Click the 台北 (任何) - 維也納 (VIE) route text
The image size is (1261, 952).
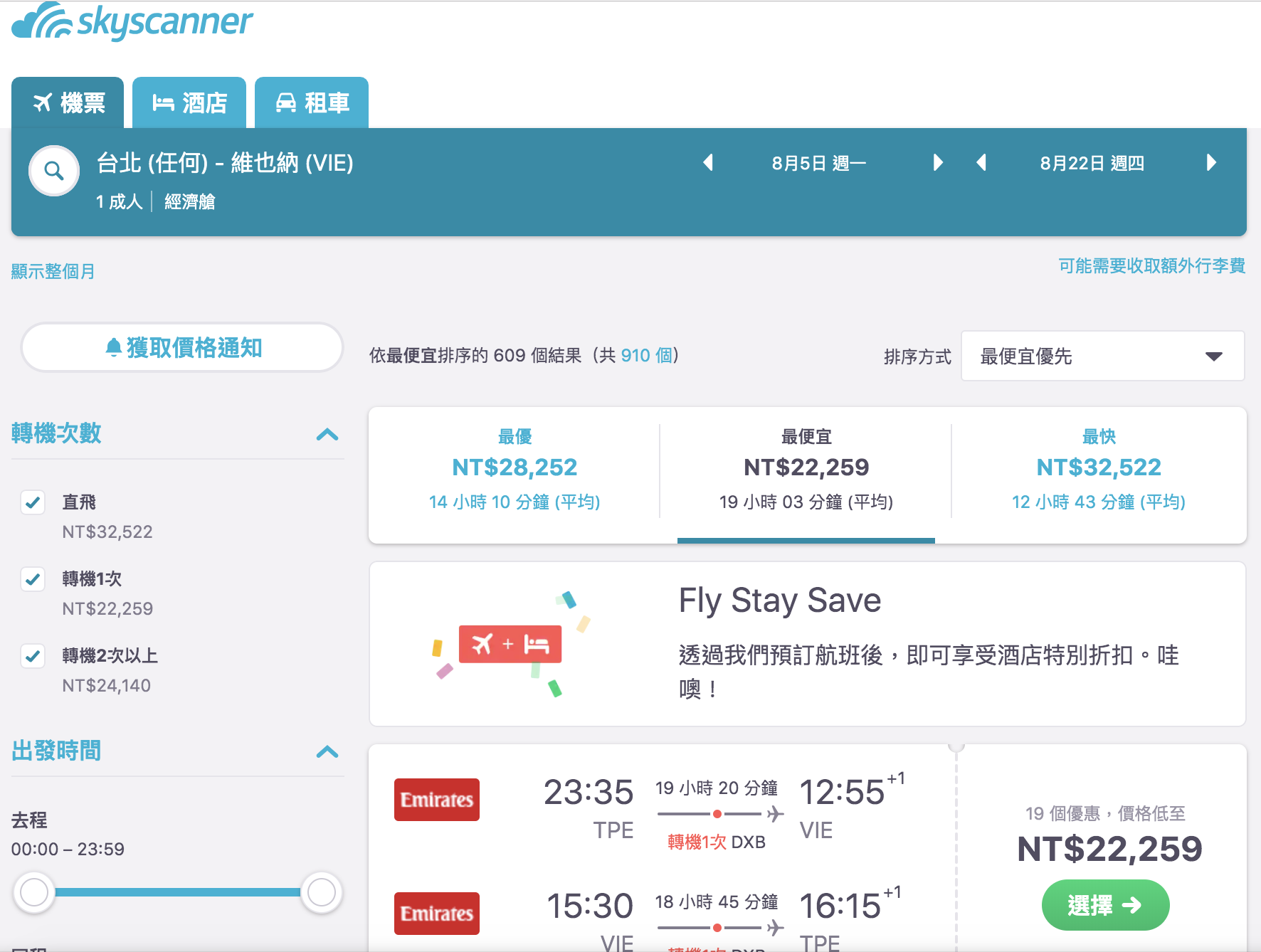click(x=225, y=163)
